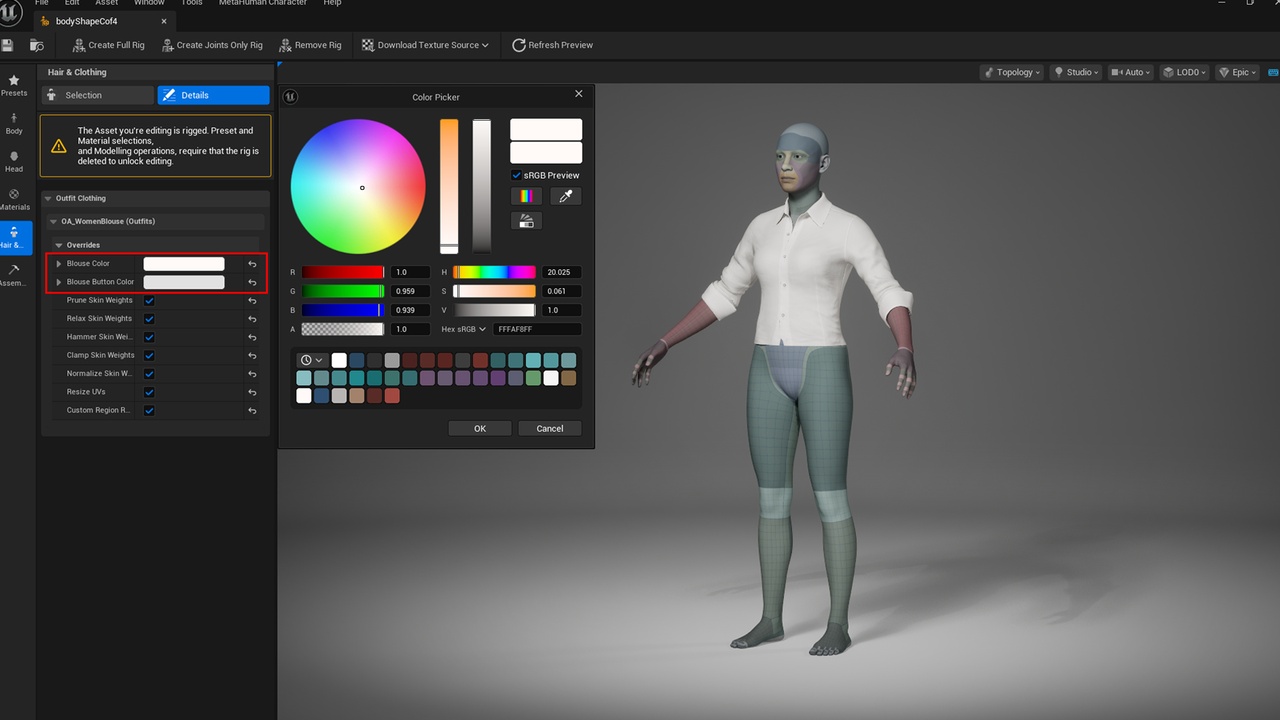Open the Download Texture Source dropdown

tap(425, 45)
